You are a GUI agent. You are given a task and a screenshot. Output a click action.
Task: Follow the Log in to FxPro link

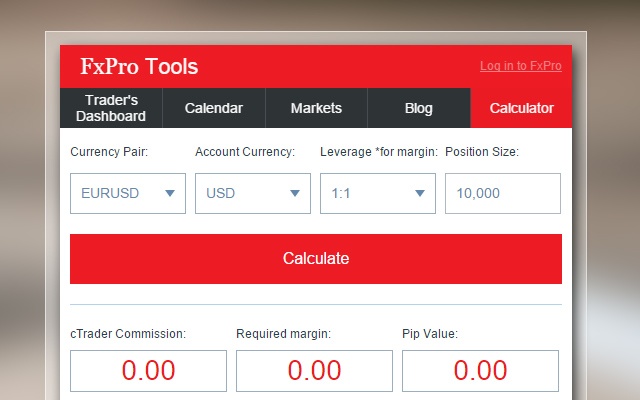tap(521, 66)
